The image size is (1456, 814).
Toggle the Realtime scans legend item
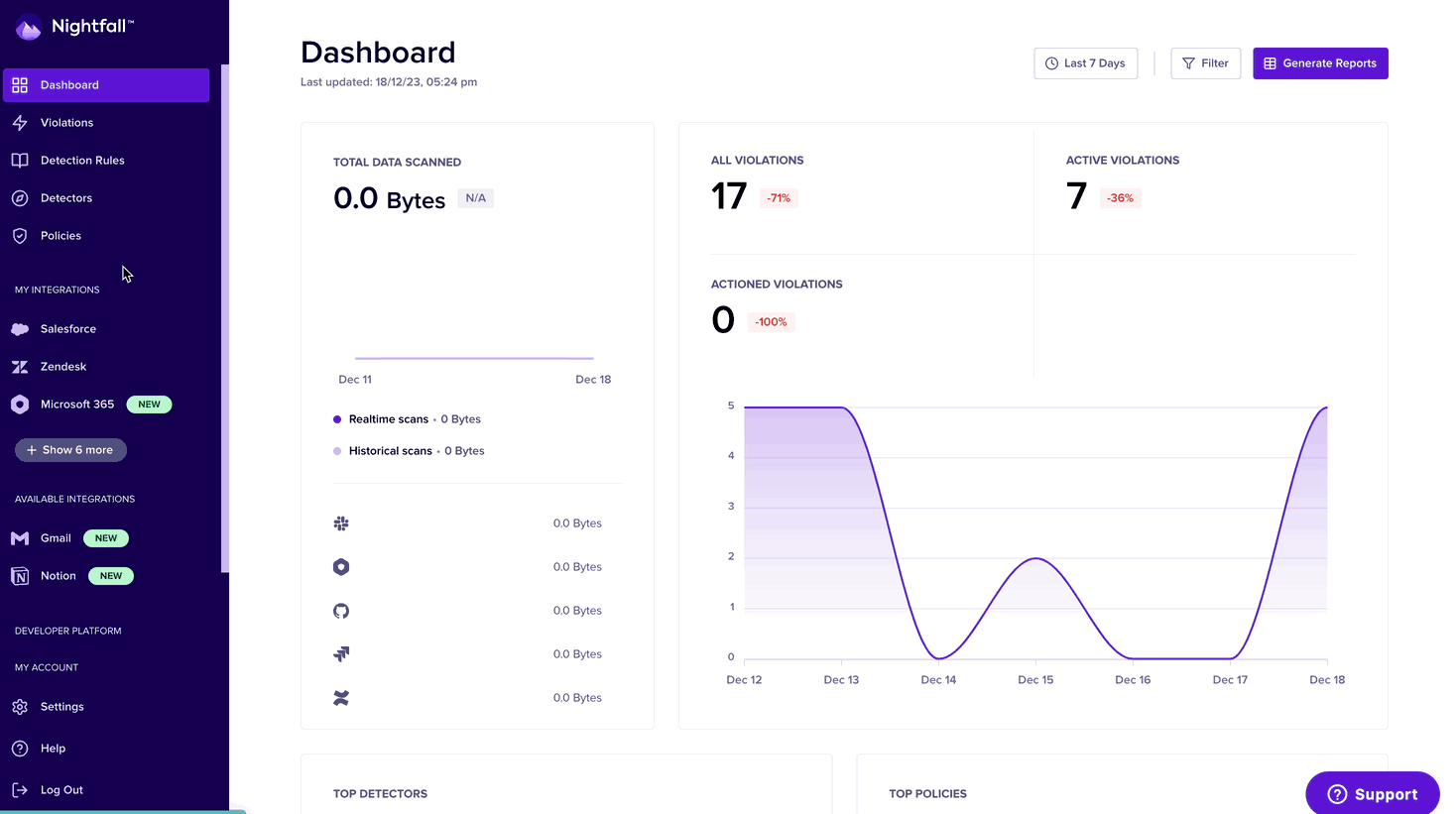(388, 419)
